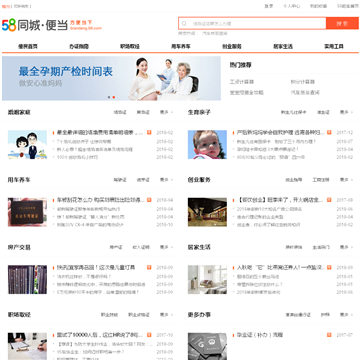Click orange badge icon beside 结婚费用清单 headline
The width and height of the screenshot is (360, 360).
tap(149, 133)
